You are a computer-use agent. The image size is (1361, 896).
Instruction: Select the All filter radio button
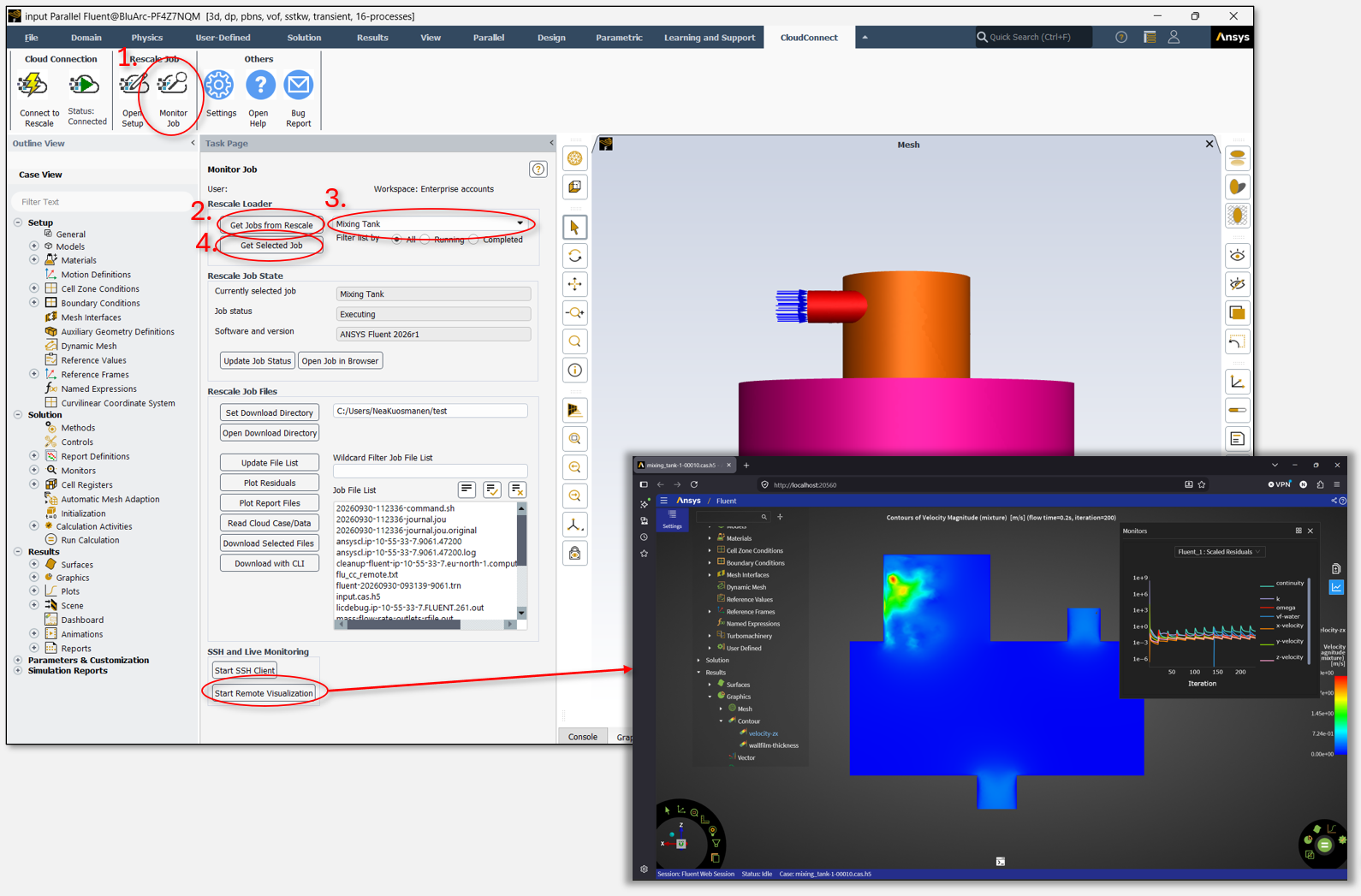tap(396, 240)
